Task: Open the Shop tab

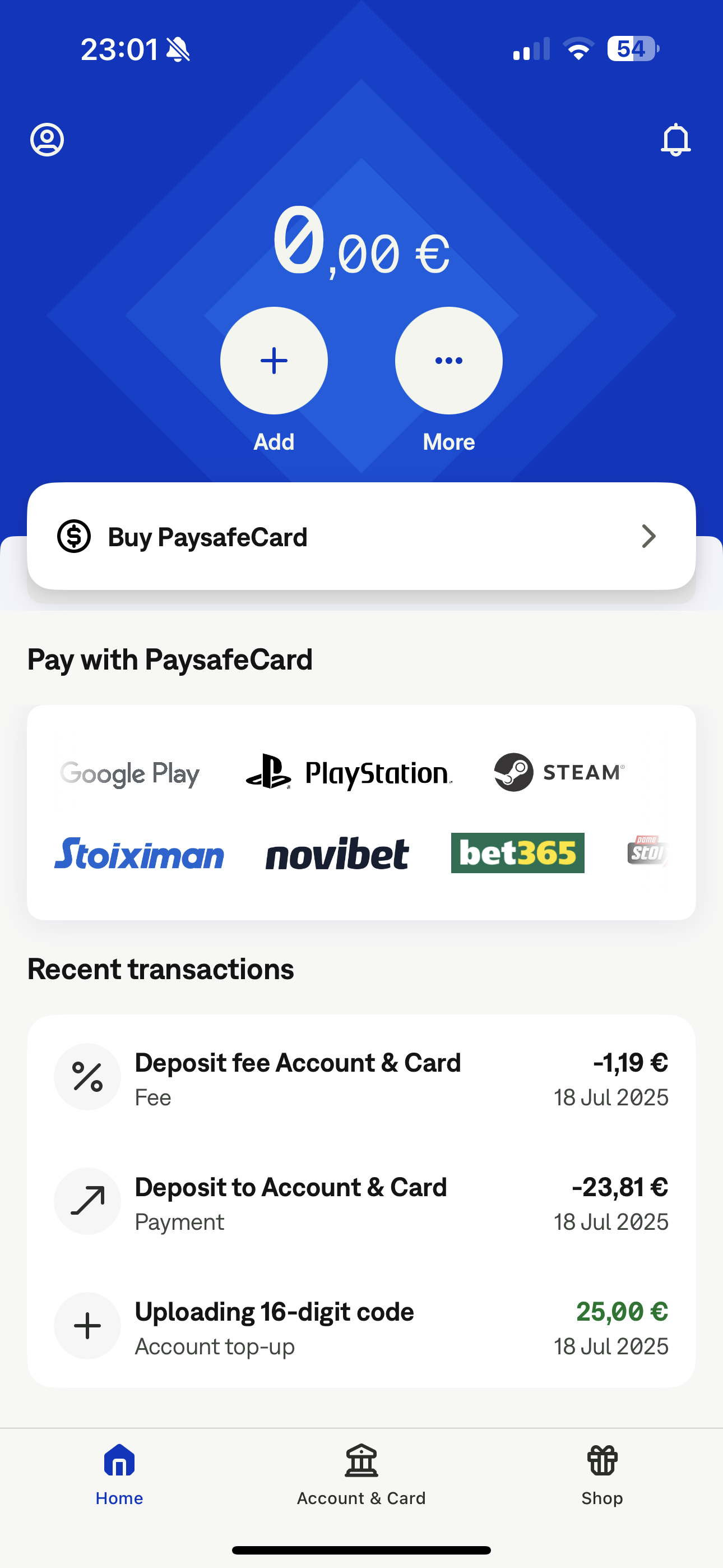Action: pos(602,1475)
